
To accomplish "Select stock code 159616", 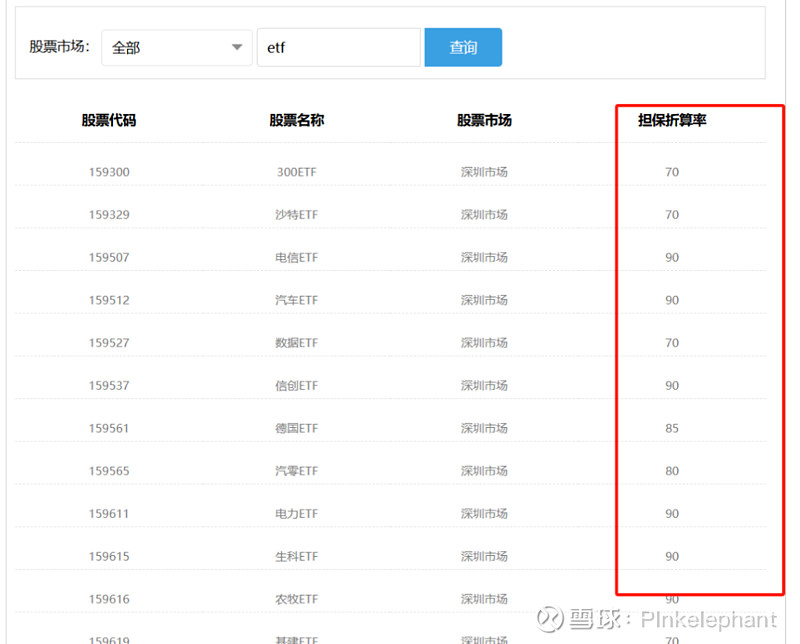I will (109, 599).
